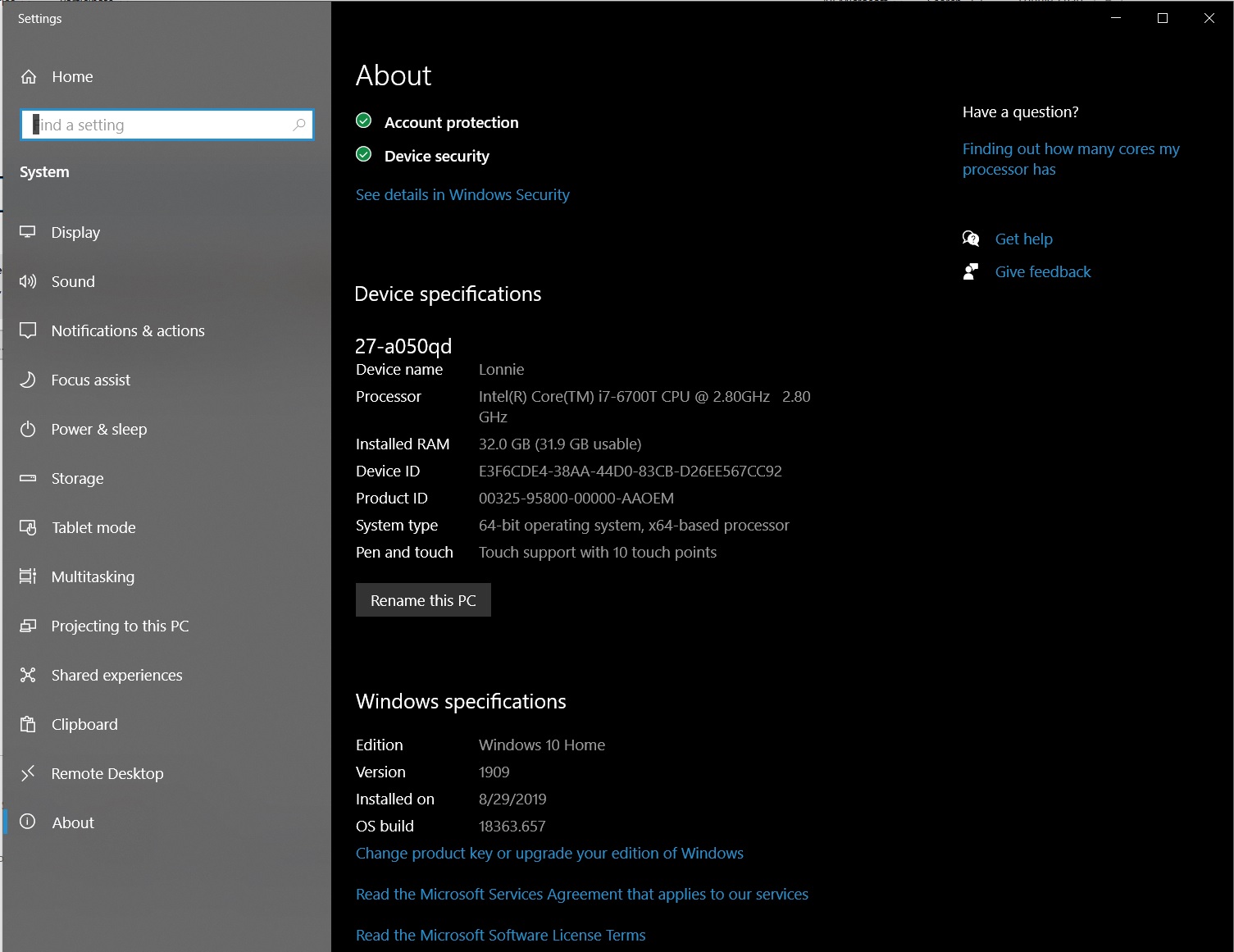The image size is (1234, 952).
Task: Select the About label in sidebar
Action: (x=73, y=822)
